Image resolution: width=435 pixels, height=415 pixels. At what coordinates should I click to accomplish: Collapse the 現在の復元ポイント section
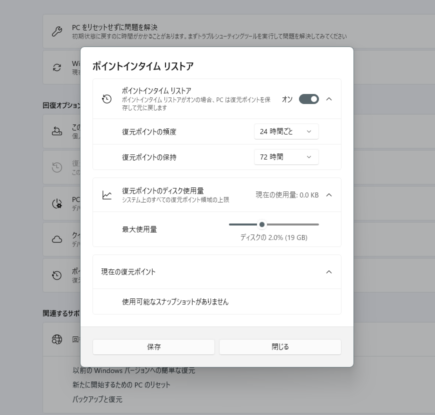pyautogui.click(x=329, y=272)
